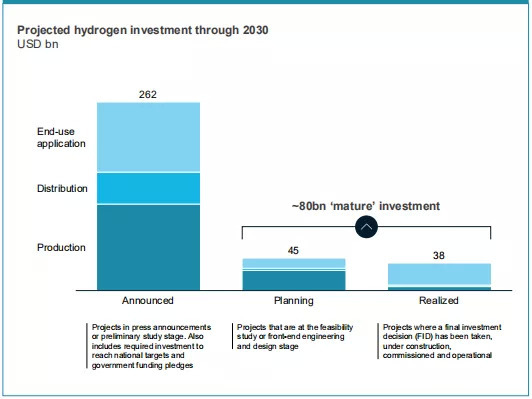Click the 262 value label
Image resolution: width=532 pixels, height=399 pixels.
click(x=148, y=94)
